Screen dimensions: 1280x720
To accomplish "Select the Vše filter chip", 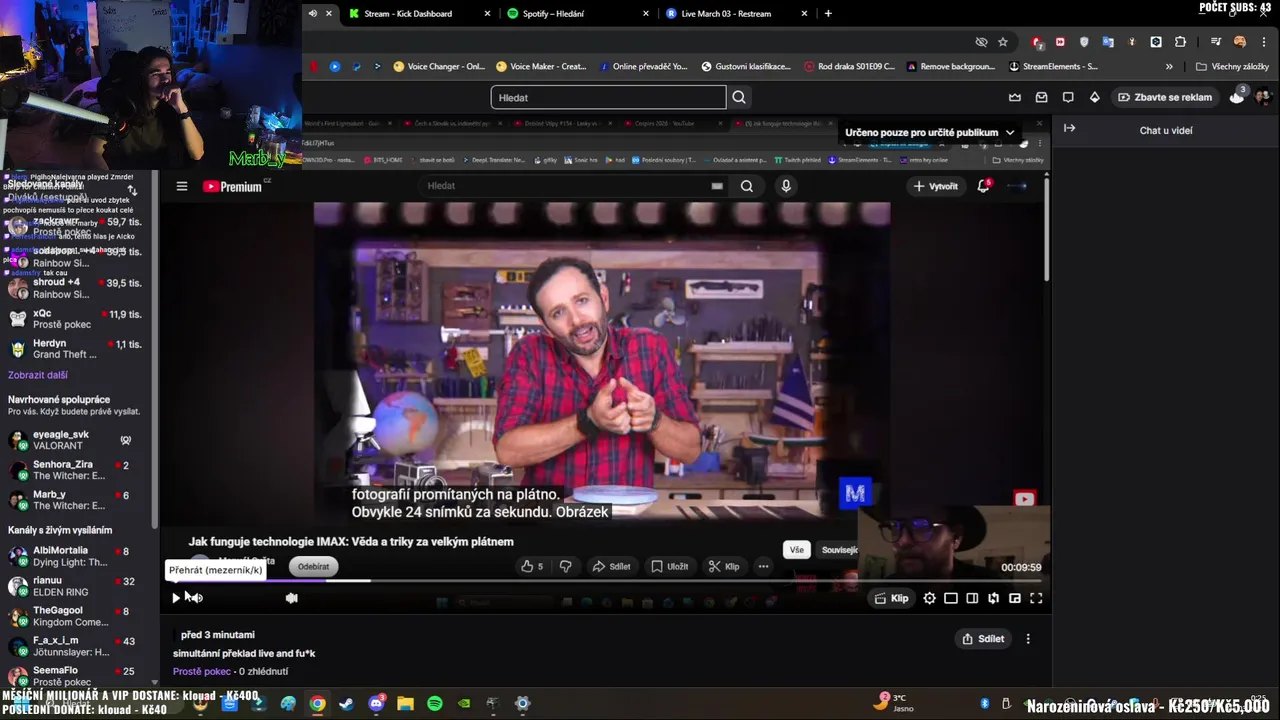I will click(x=796, y=550).
